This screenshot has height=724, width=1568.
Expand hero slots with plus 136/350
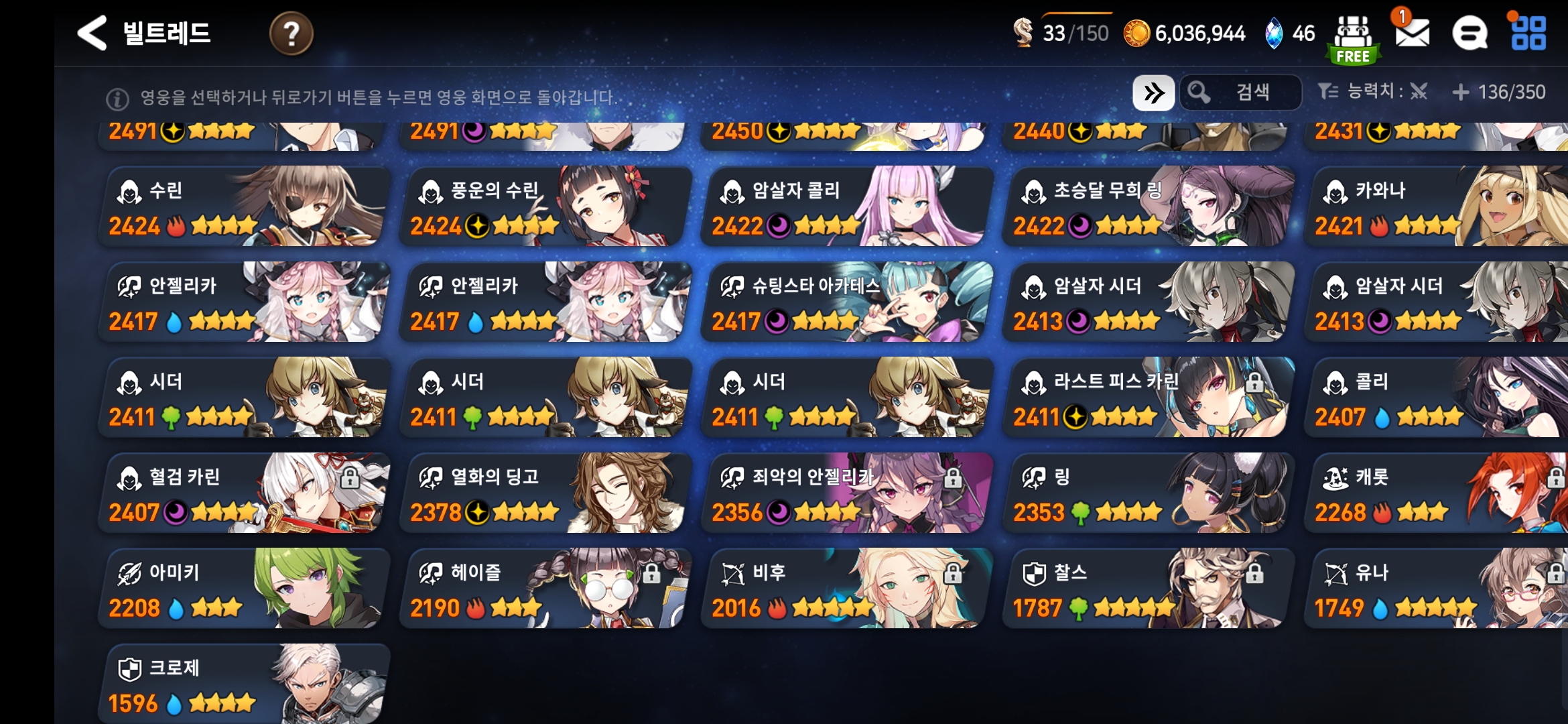1499,92
